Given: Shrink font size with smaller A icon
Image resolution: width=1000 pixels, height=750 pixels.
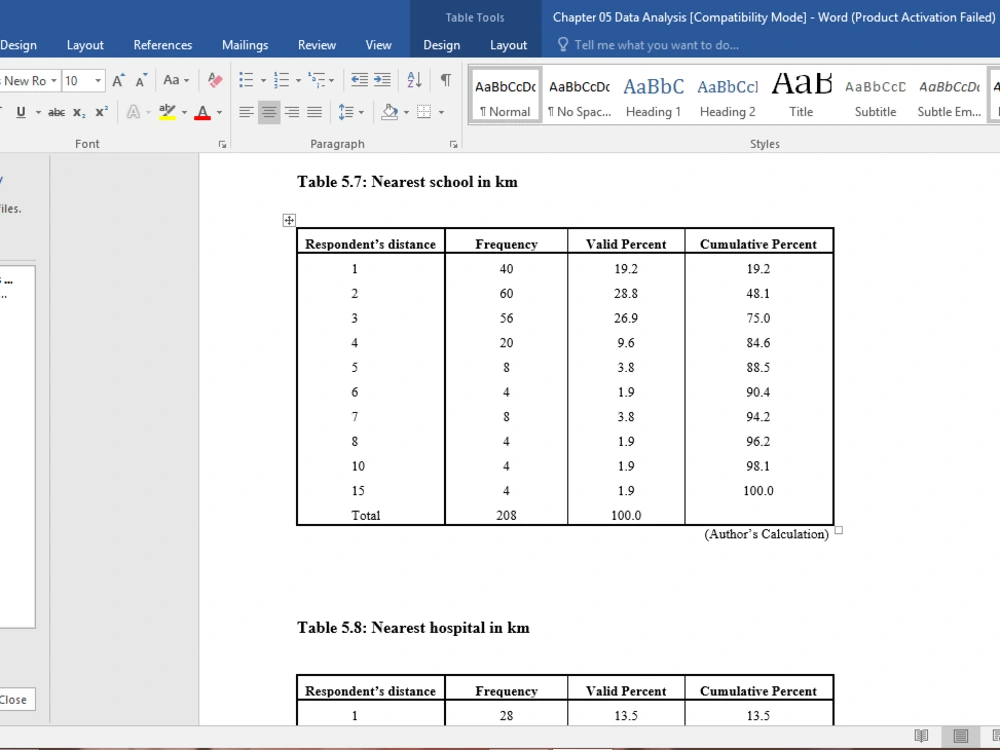Looking at the screenshot, I should pyautogui.click(x=141, y=80).
